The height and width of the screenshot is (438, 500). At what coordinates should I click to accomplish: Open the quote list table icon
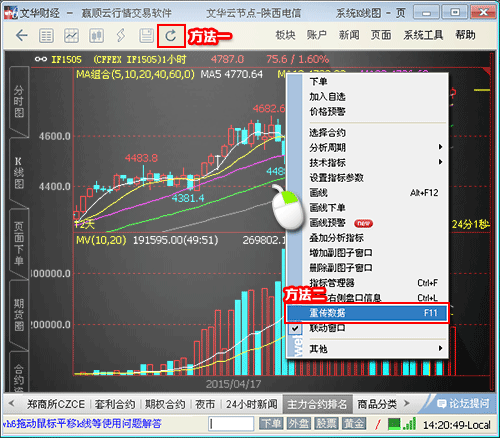46,36
